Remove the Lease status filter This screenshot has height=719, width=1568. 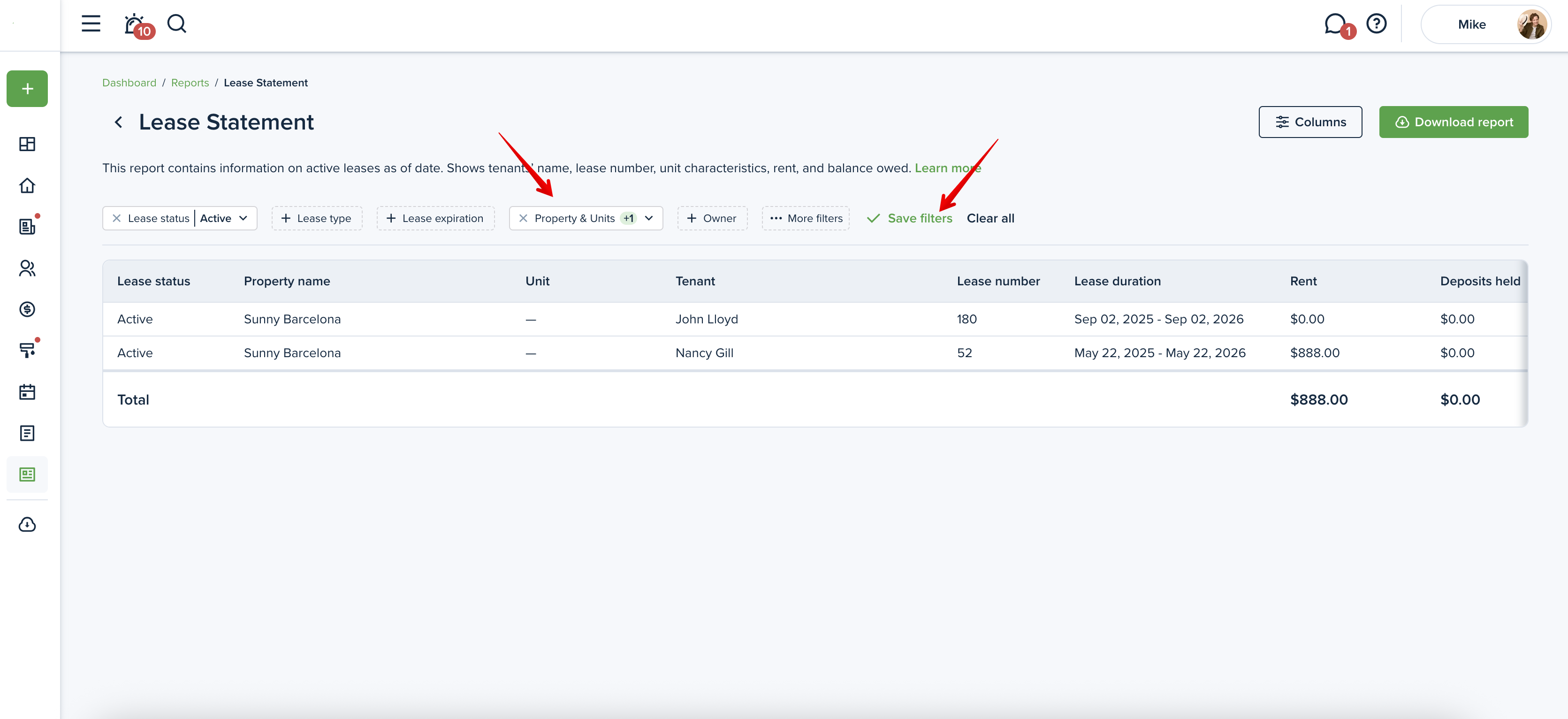point(116,218)
